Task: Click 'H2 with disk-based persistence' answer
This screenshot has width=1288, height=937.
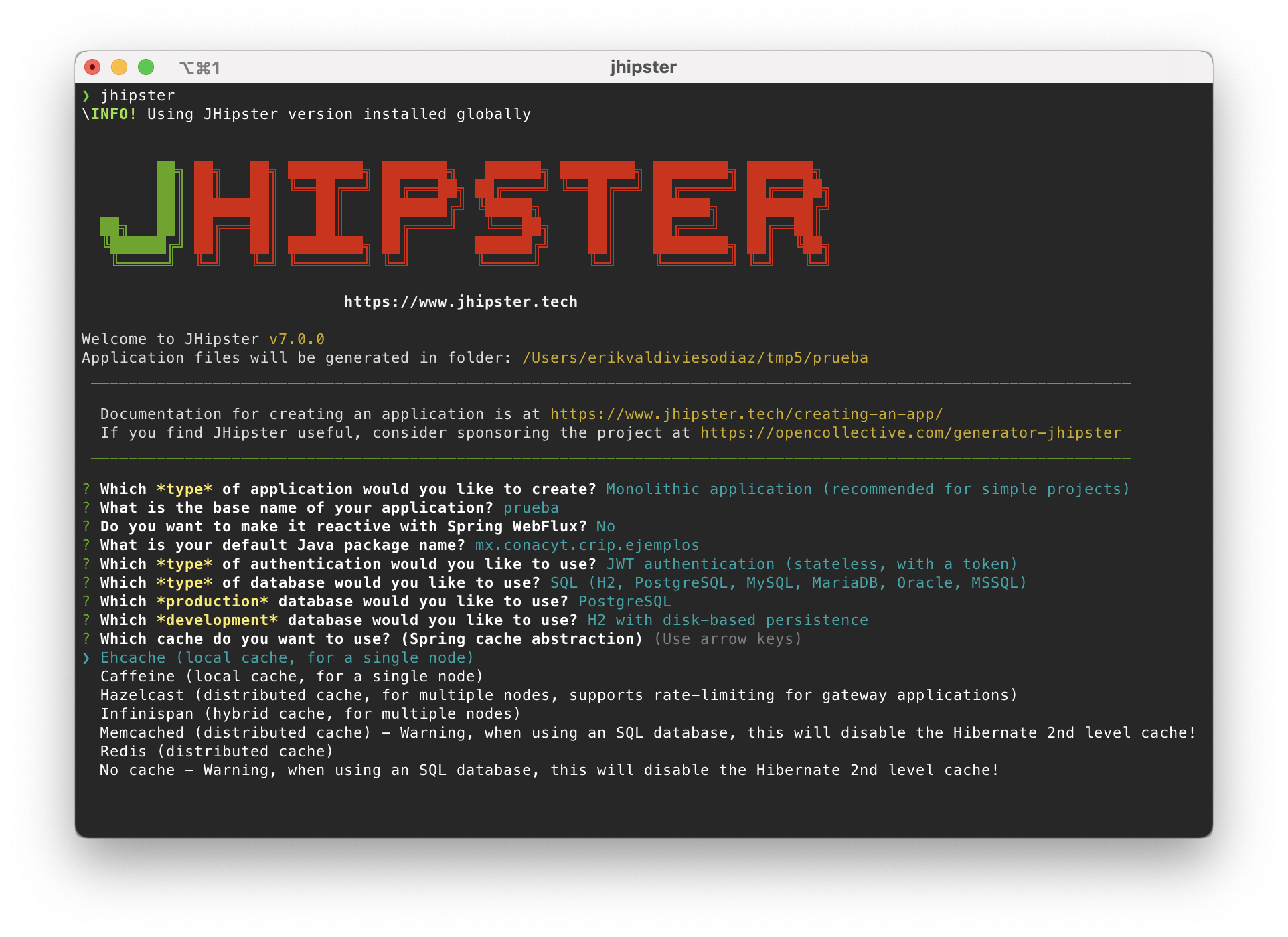Action: coord(728,620)
